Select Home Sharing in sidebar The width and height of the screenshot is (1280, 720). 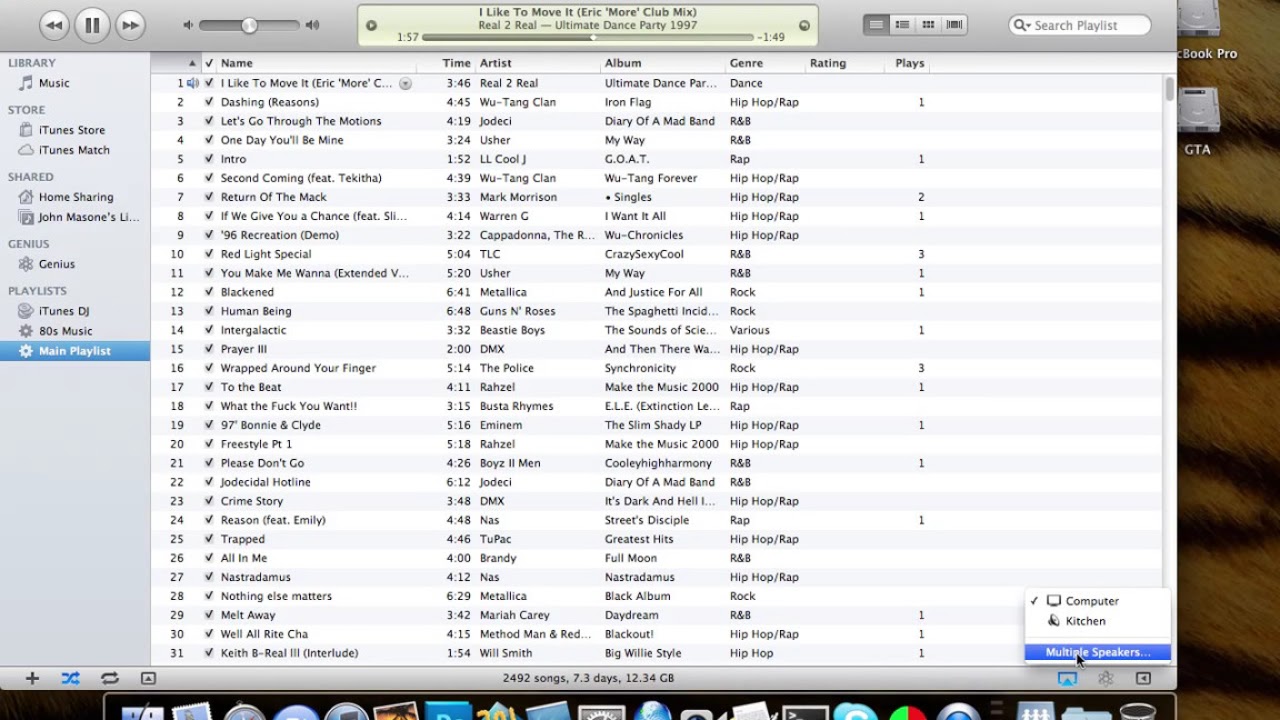(75, 197)
